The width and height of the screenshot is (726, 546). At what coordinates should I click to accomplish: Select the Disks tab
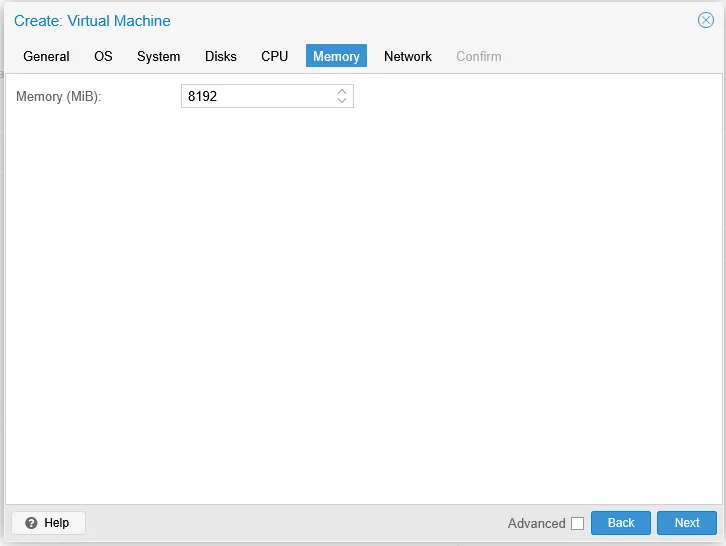[221, 56]
